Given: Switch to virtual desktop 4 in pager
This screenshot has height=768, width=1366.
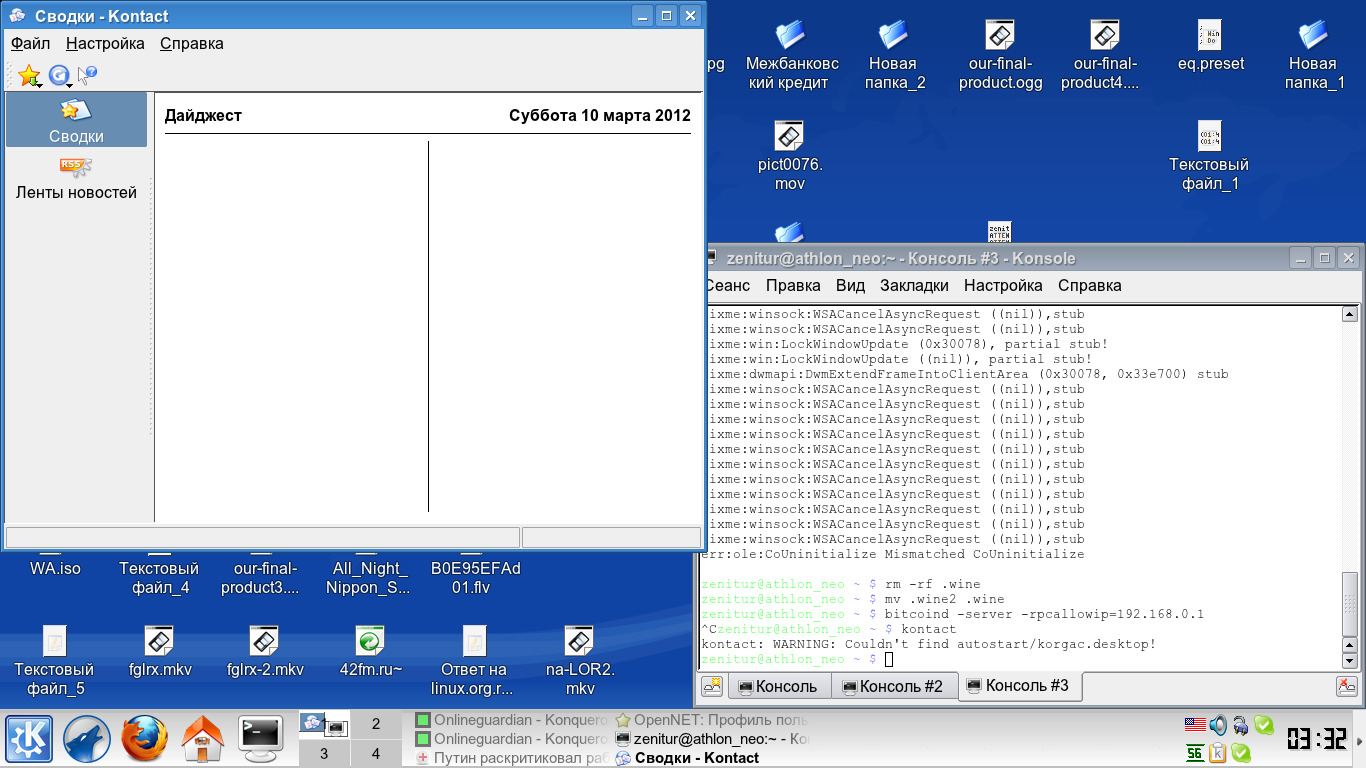Looking at the screenshot, I should (x=376, y=753).
